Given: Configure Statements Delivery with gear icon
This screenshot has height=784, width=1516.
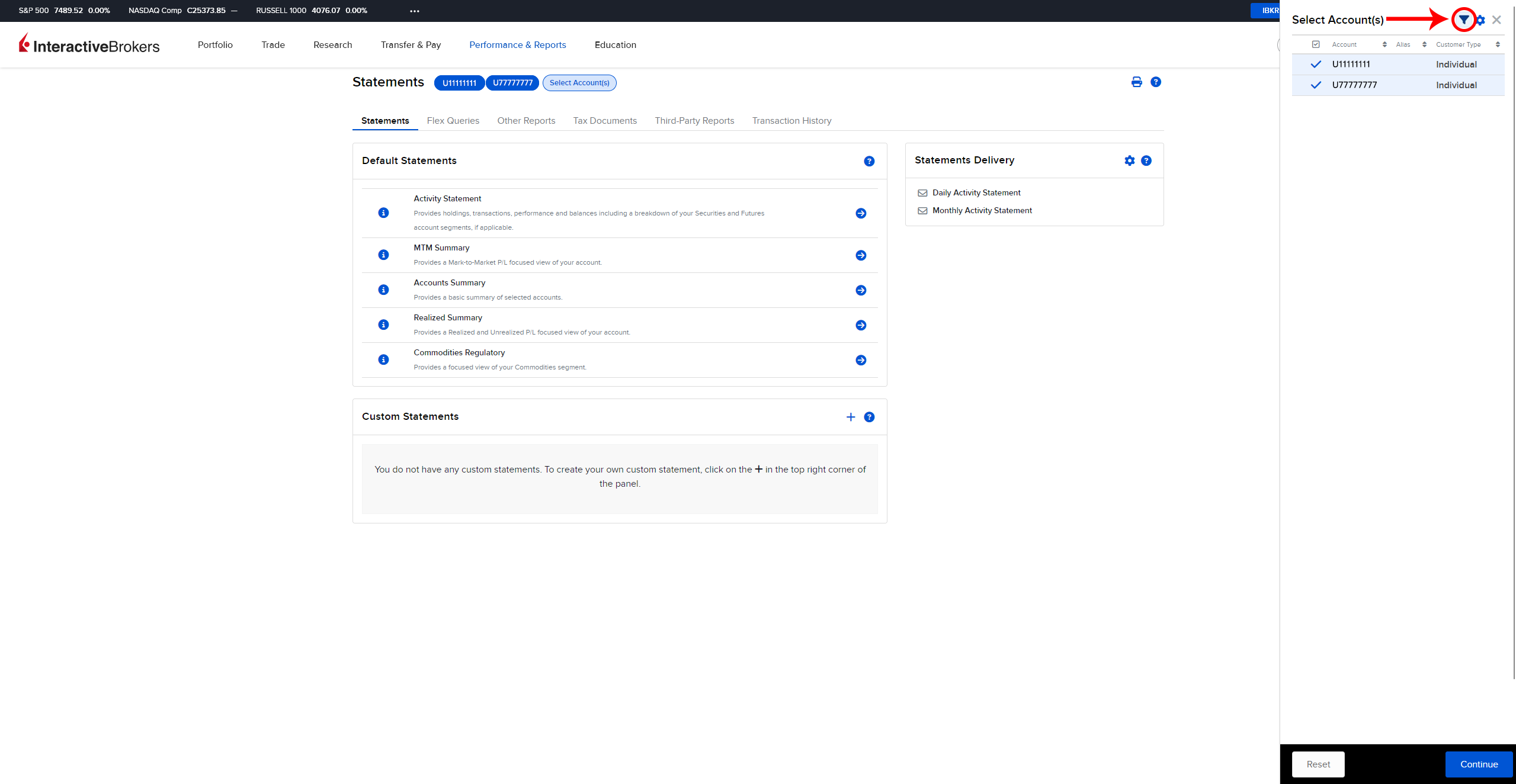Looking at the screenshot, I should (x=1130, y=160).
